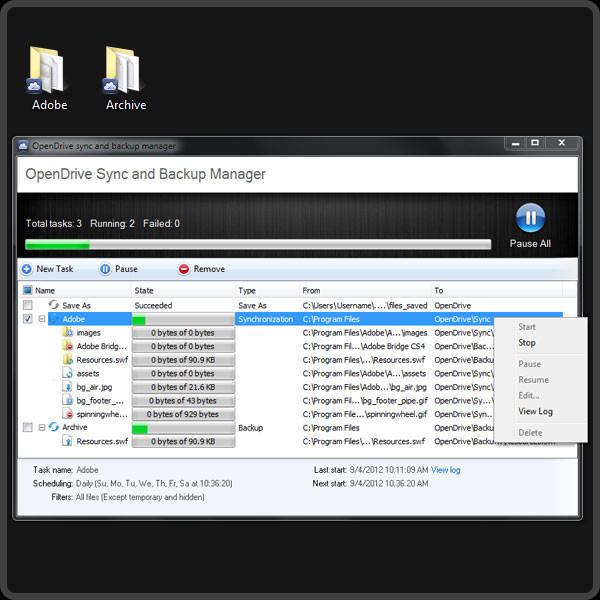The image size is (600, 600).
Task: Click the 'Running: 2' status text
Action: [112, 223]
